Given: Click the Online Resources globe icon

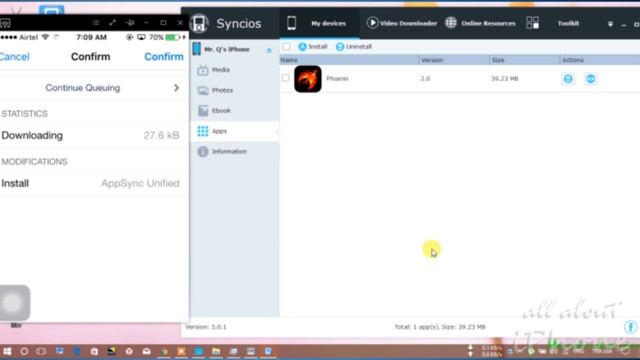Looking at the screenshot, I should [451, 22].
